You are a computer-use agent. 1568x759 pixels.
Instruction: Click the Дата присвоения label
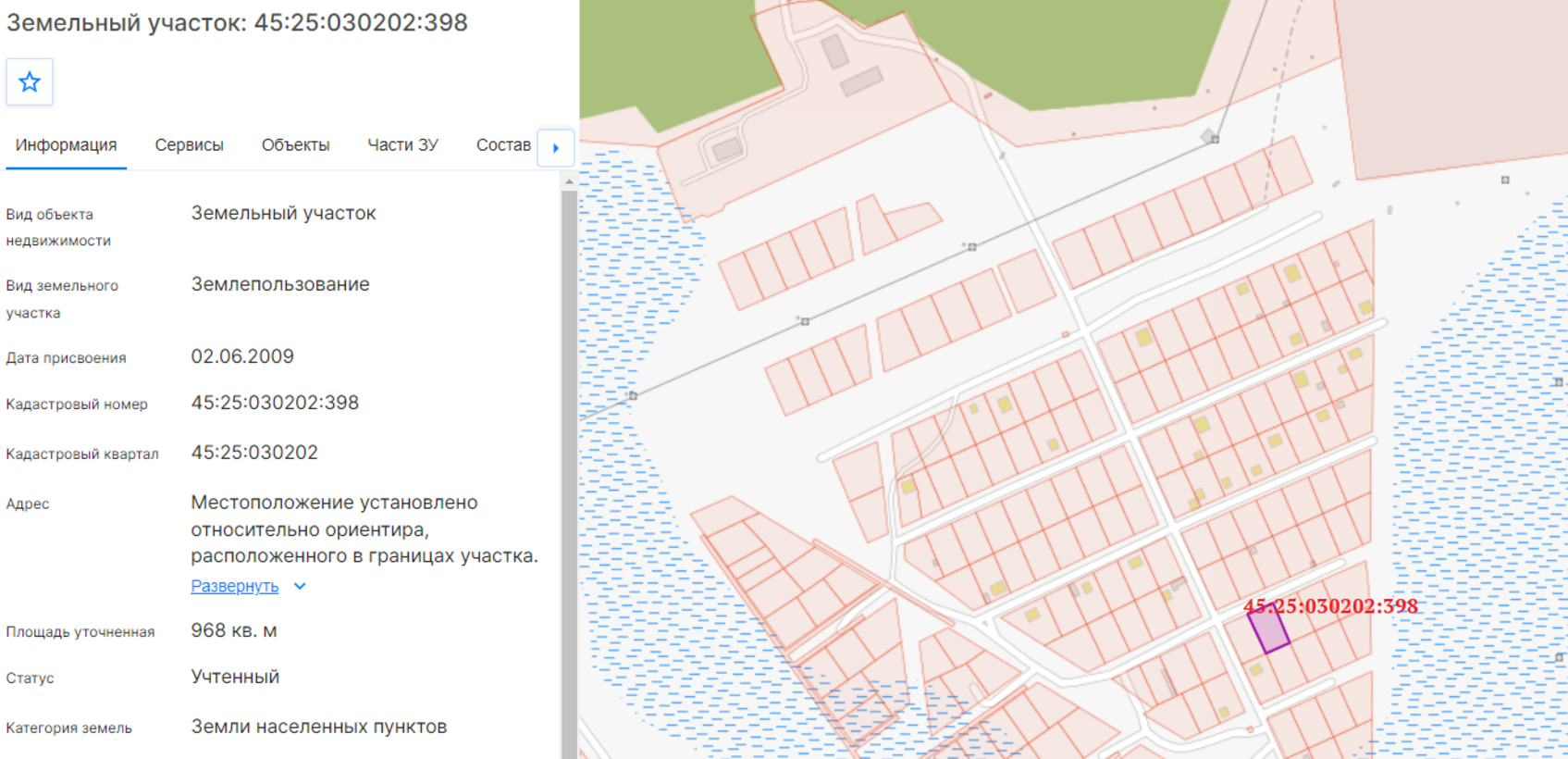tap(66, 357)
